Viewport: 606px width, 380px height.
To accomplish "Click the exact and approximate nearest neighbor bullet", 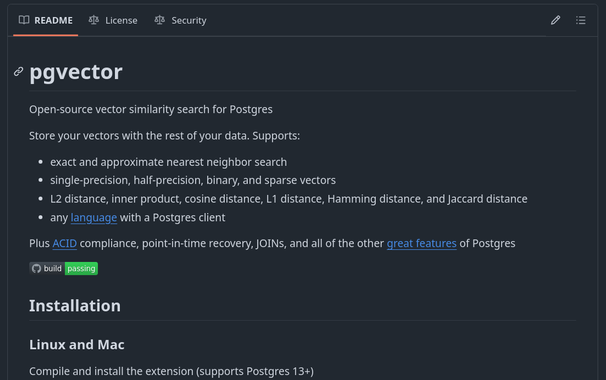I will (169, 162).
